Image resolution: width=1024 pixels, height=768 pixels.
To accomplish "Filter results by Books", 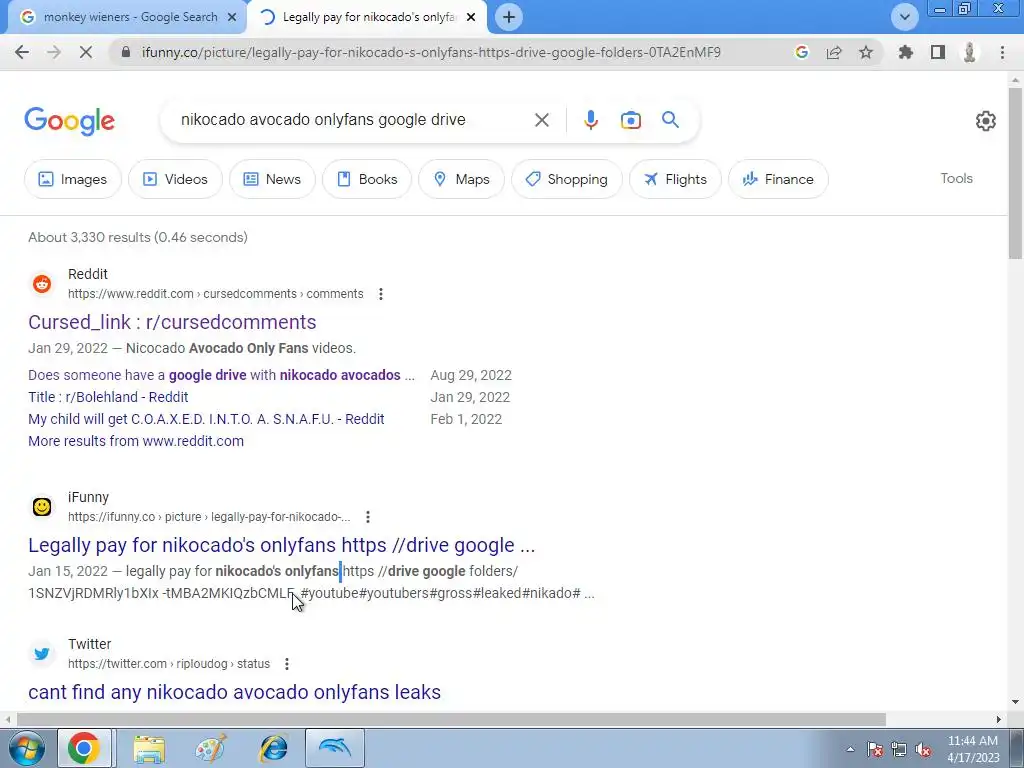I will pyautogui.click(x=367, y=179).
